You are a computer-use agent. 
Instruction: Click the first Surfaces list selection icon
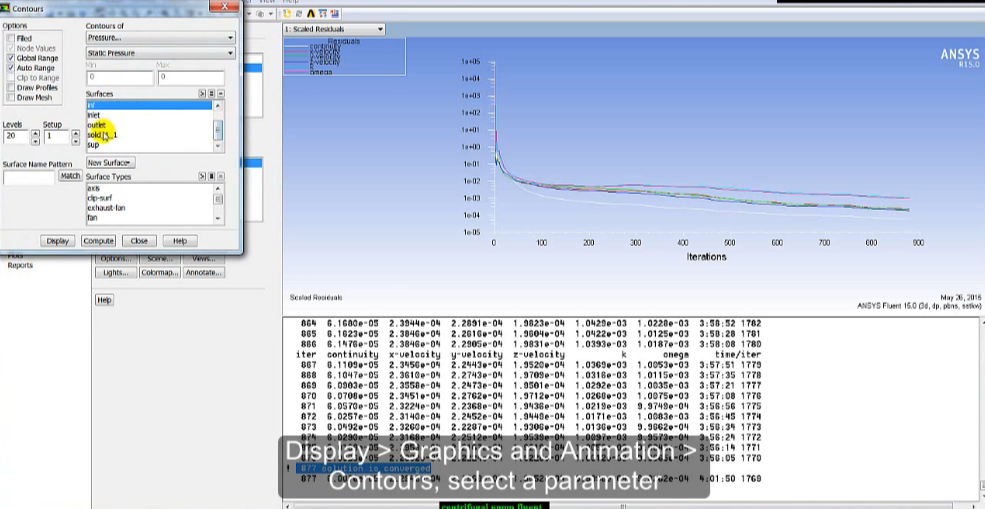click(x=202, y=94)
